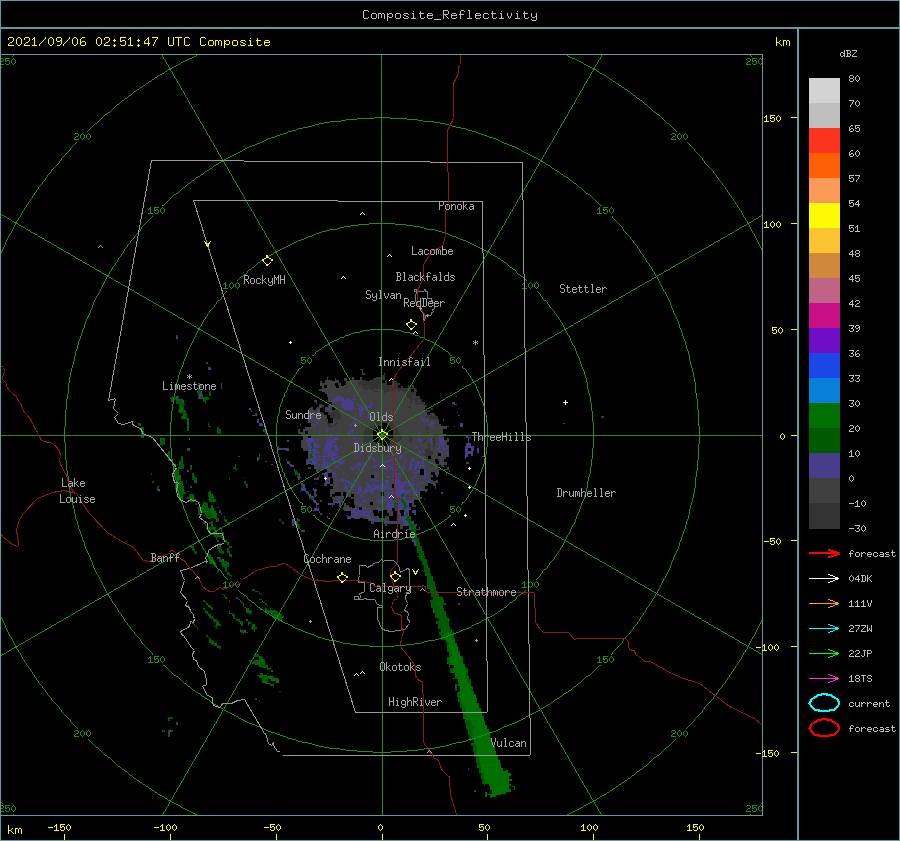Click the Stettler label

coord(583,289)
